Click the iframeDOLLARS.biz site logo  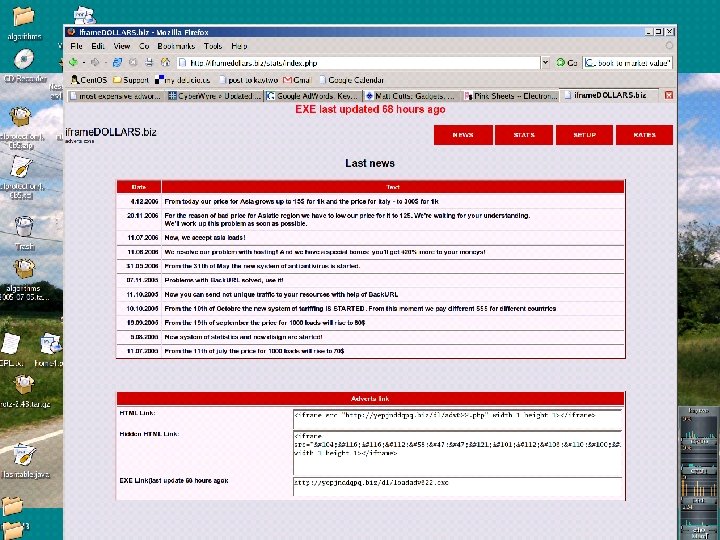tap(111, 133)
